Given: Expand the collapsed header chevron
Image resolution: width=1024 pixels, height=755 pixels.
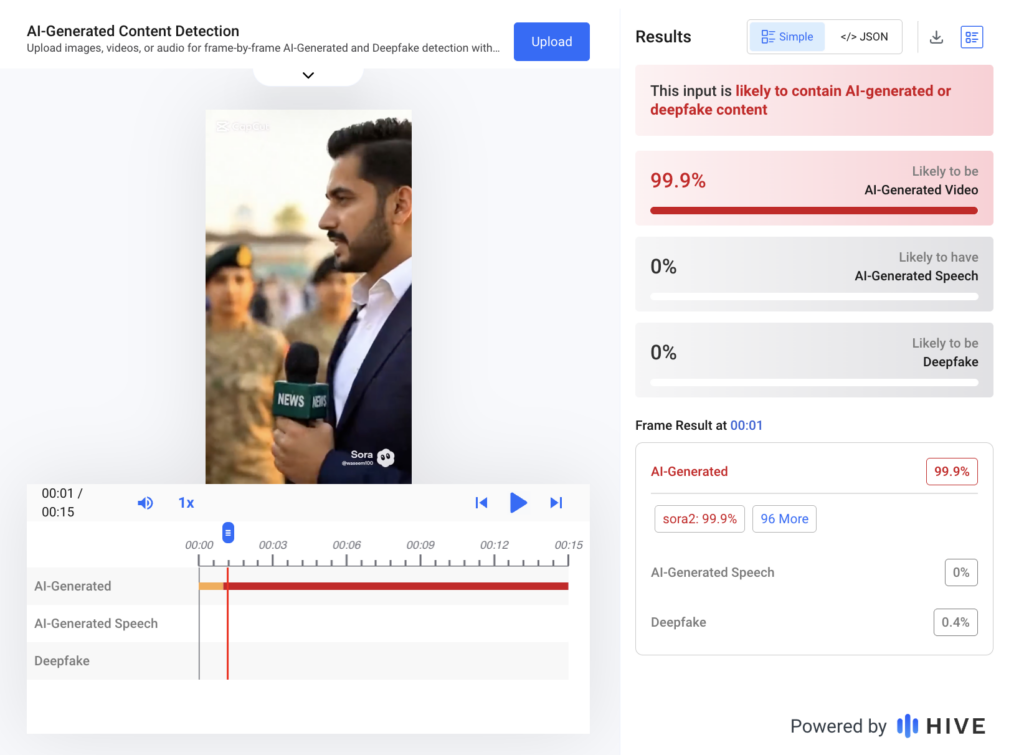Looking at the screenshot, I should click(308, 75).
